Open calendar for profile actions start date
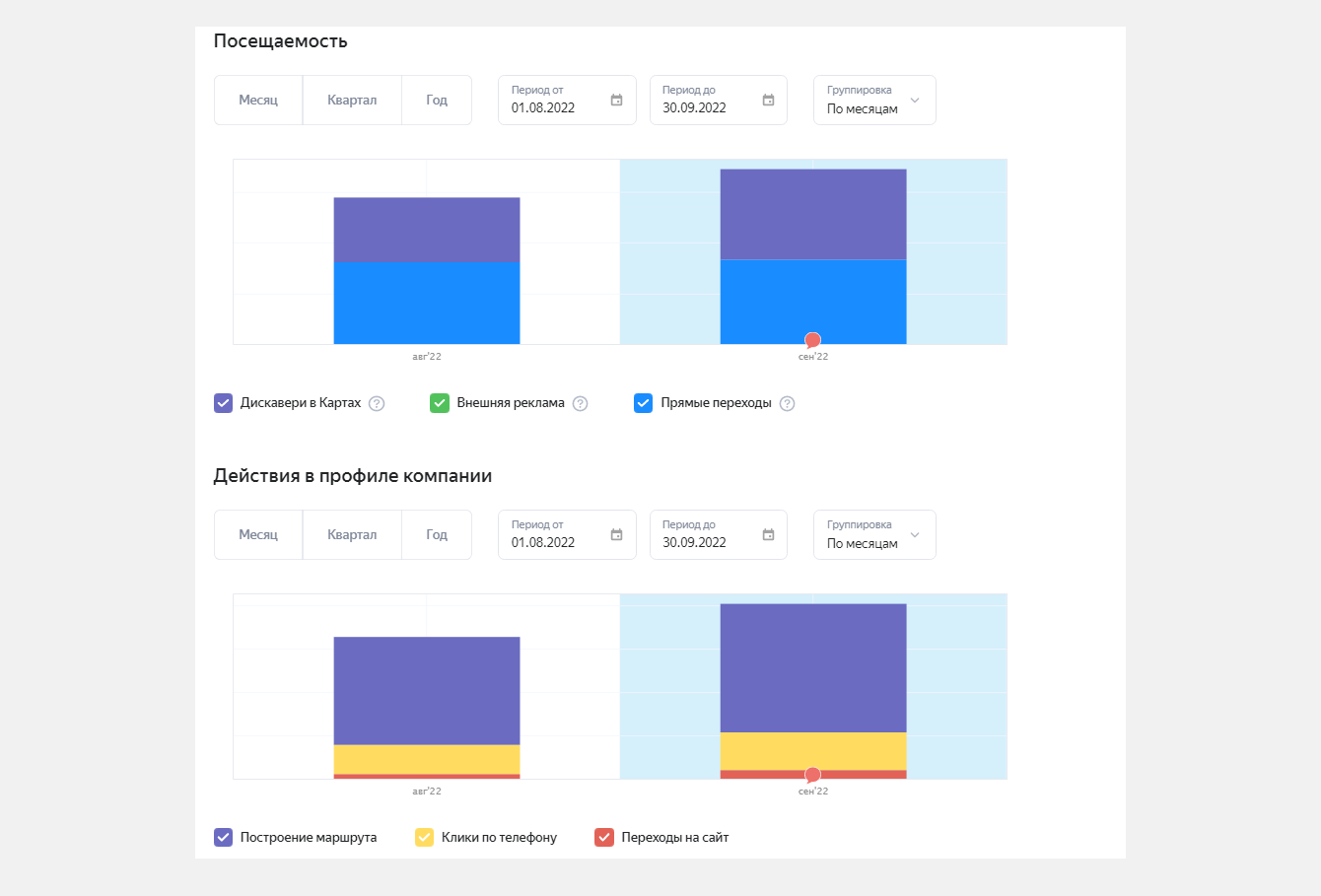The width and height of the screenshot is (1321, 896). (616, 535)
